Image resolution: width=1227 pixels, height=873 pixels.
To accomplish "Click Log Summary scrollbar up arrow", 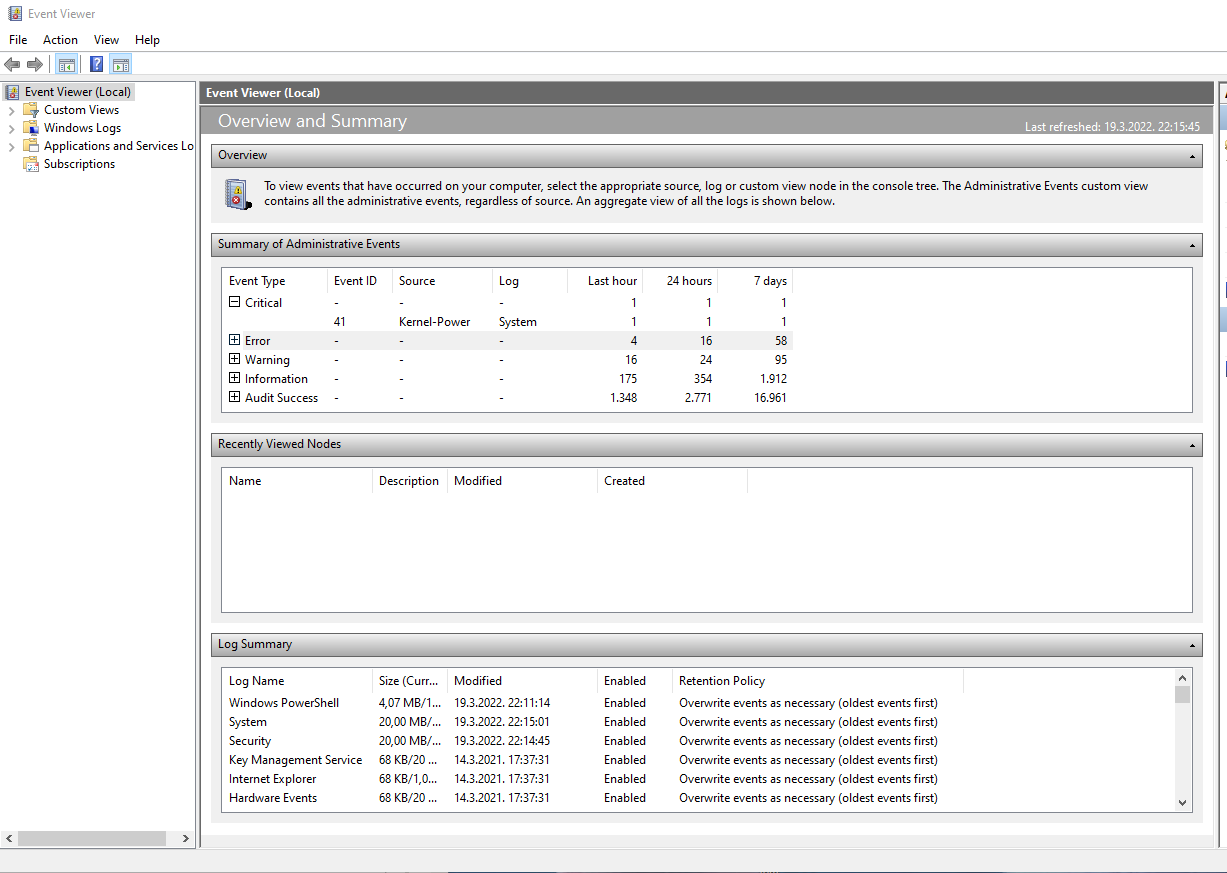I will pyautogui.click(x=1183, y=677).
